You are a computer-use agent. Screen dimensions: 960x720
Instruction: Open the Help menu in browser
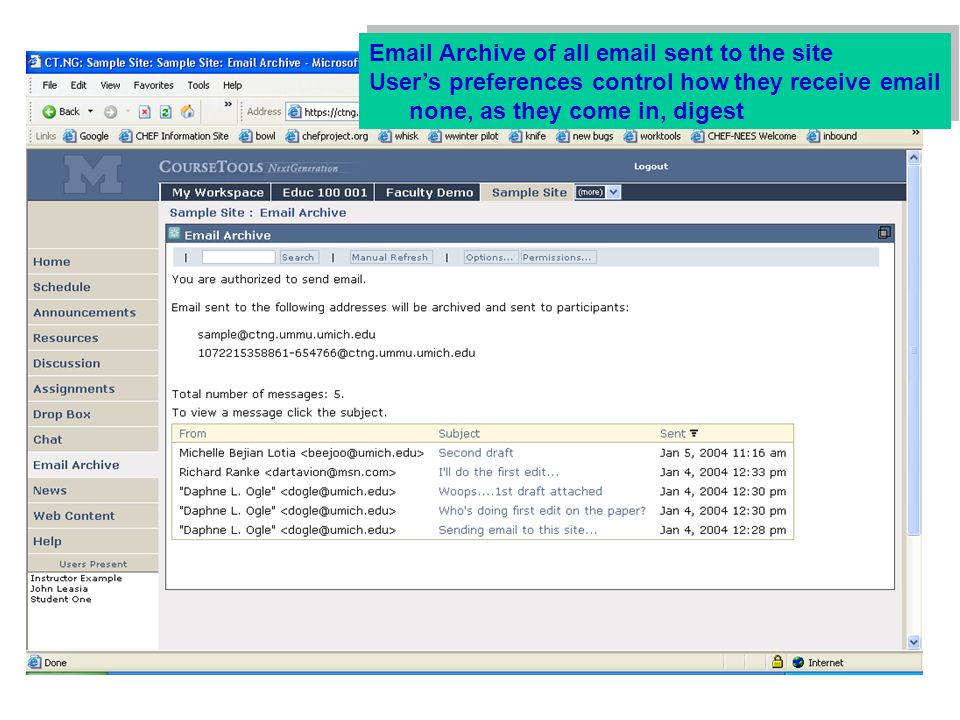coord(232,85)
